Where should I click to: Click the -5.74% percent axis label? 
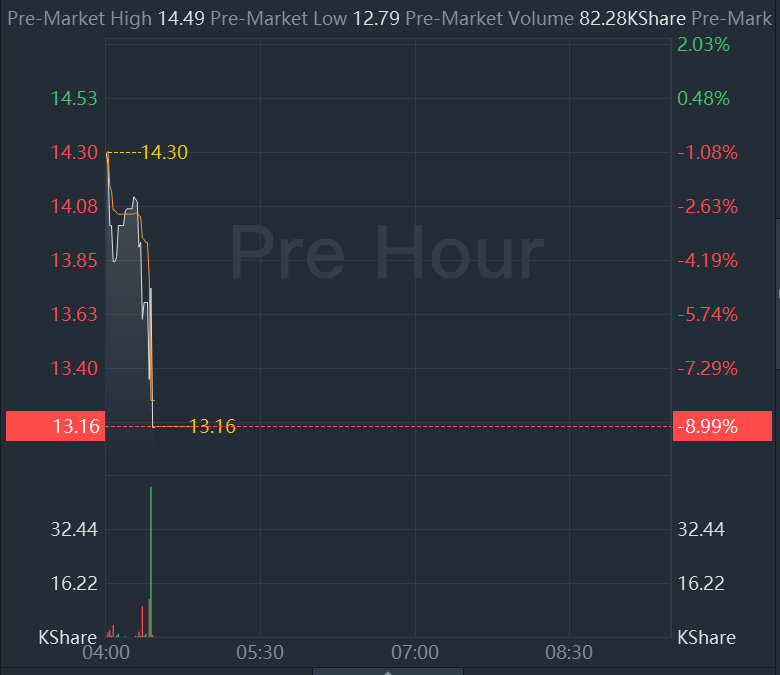(707, 314)
